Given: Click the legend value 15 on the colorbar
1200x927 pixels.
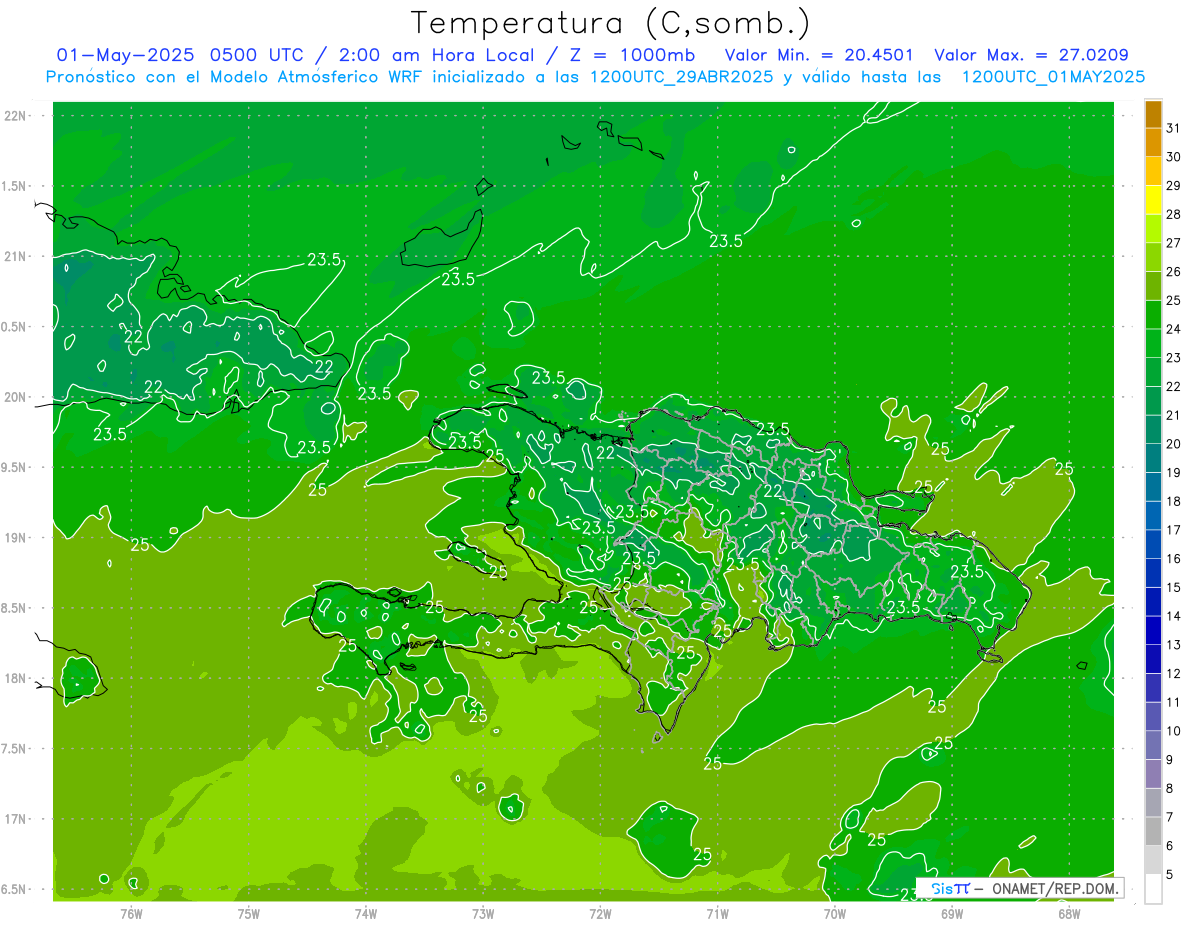Looking at the screenshot, I should point(1174,587).
